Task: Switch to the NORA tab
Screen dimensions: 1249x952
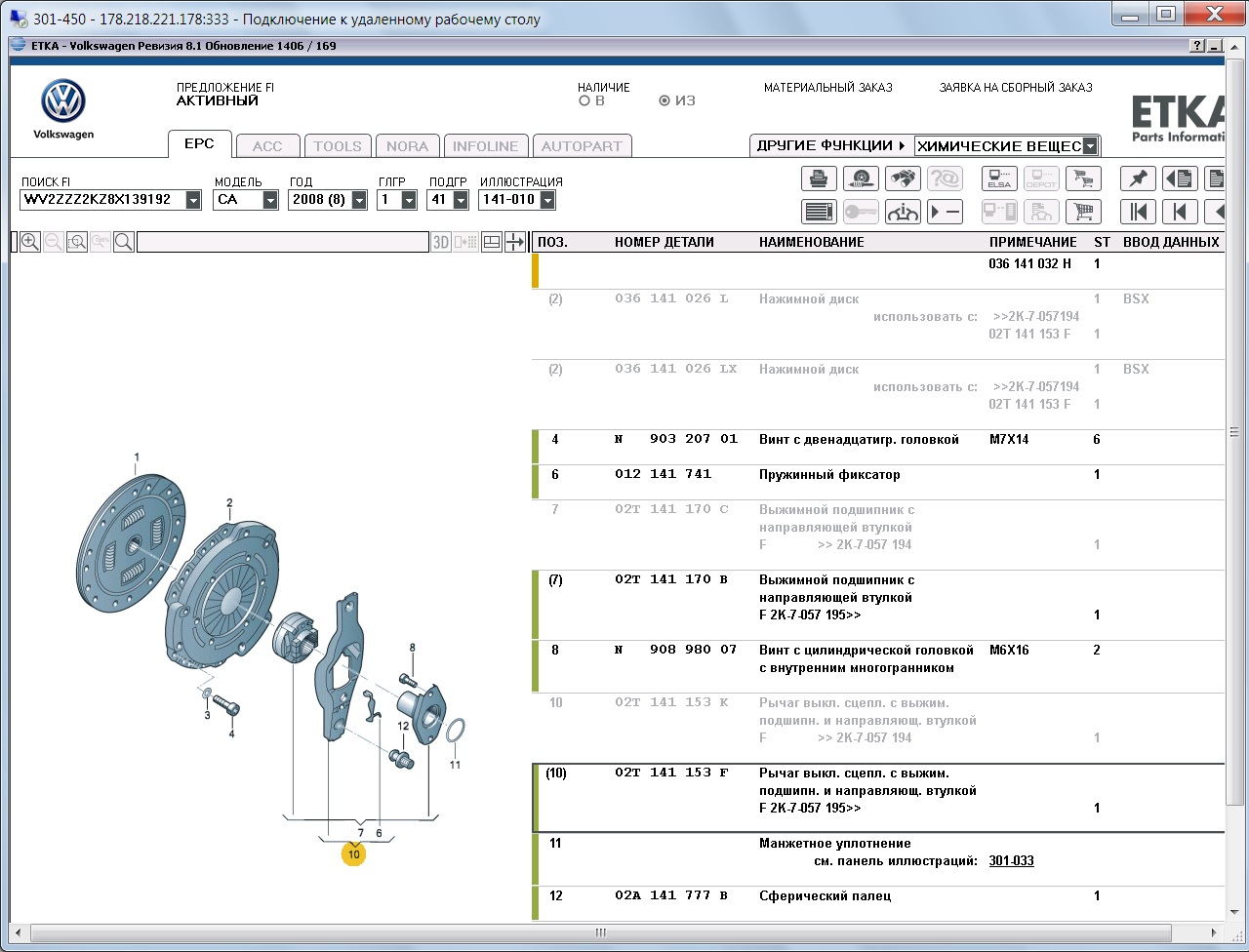Action: point(407,146)
